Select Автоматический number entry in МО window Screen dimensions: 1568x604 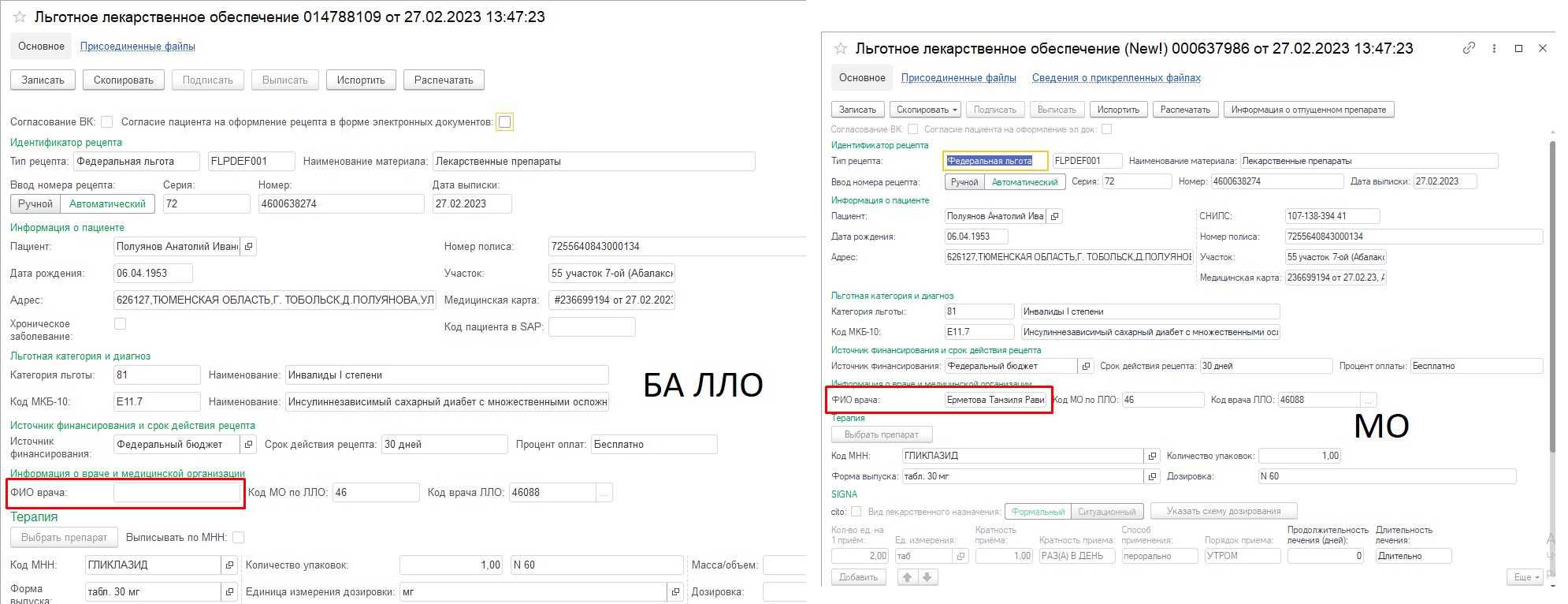[x=1024, y=182]
